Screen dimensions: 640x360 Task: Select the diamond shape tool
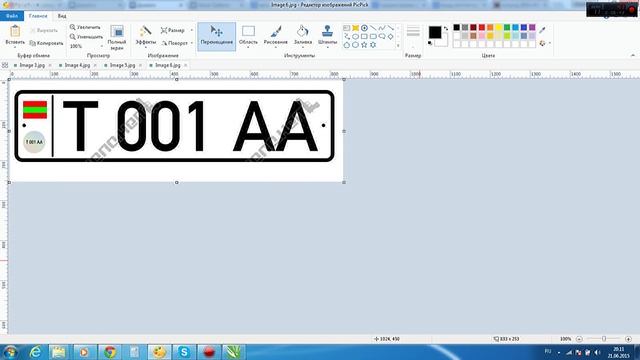pos(391,36)
